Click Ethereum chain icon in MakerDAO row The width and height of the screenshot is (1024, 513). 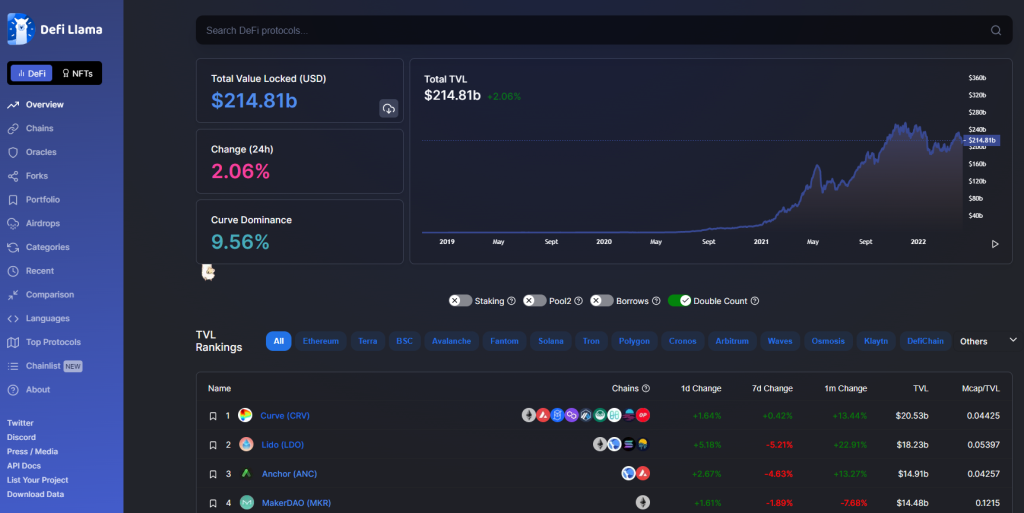coord(643,503)
